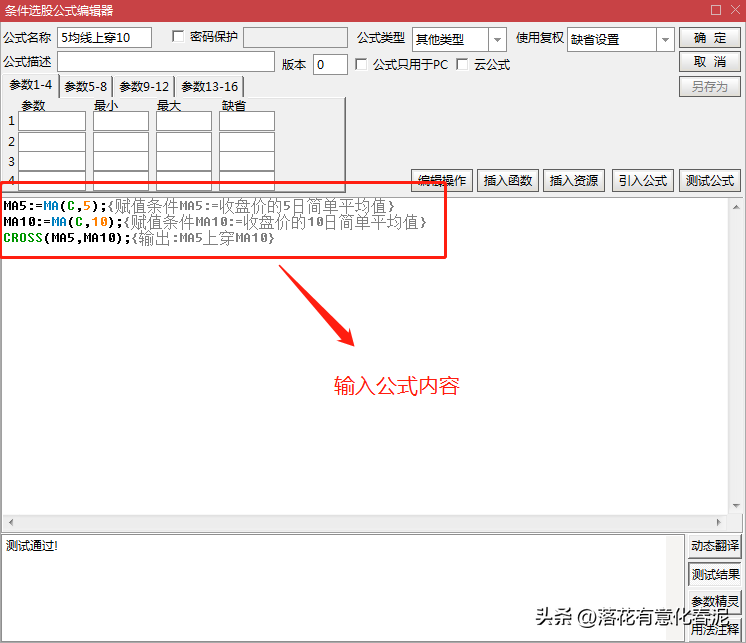746x643 pixels.
Task: Switch to the 参数13-16 tab
Action: 210,87
